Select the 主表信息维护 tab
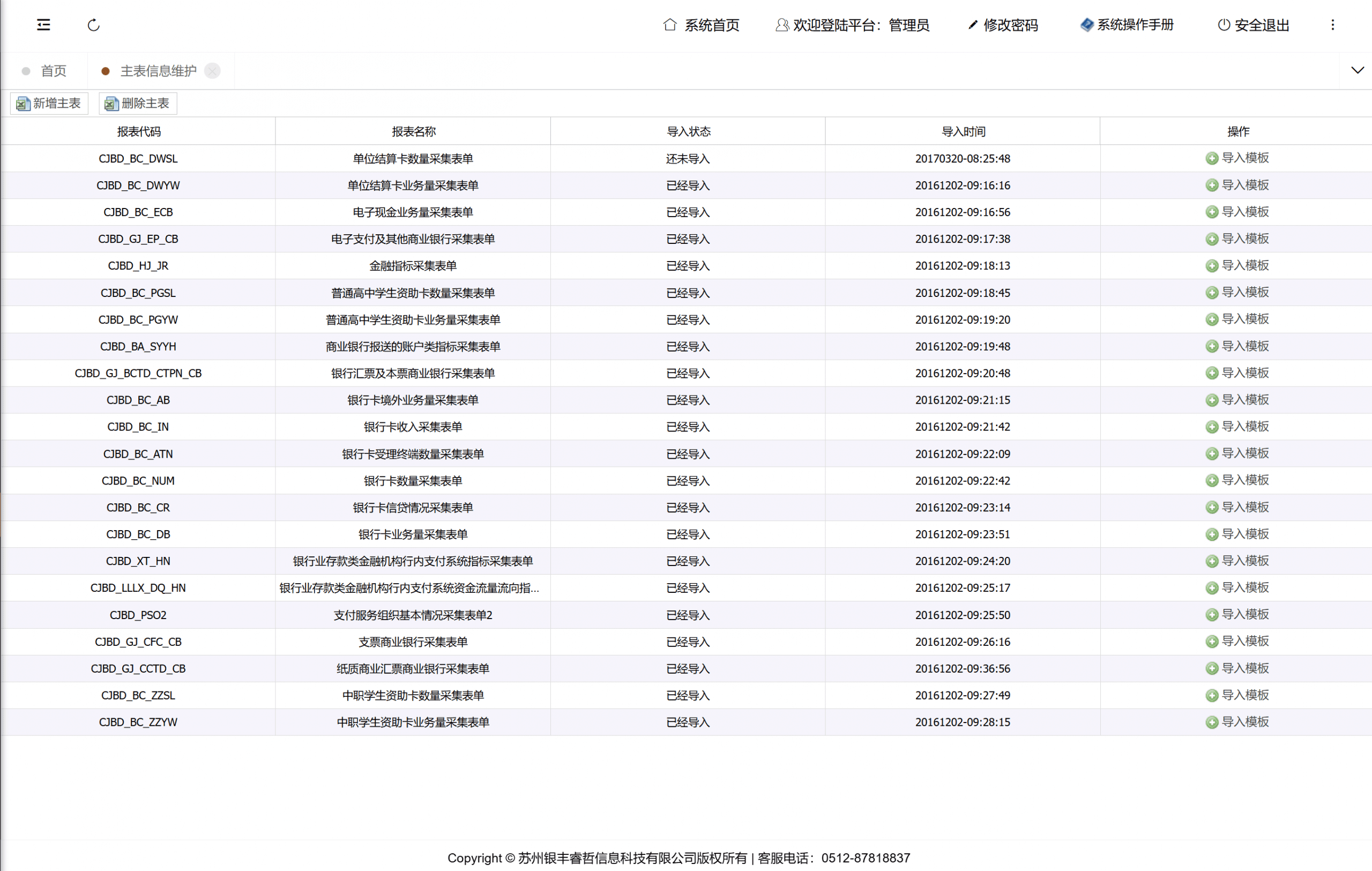The width and height of the screenshot is (1372, 871). point(158,71)
